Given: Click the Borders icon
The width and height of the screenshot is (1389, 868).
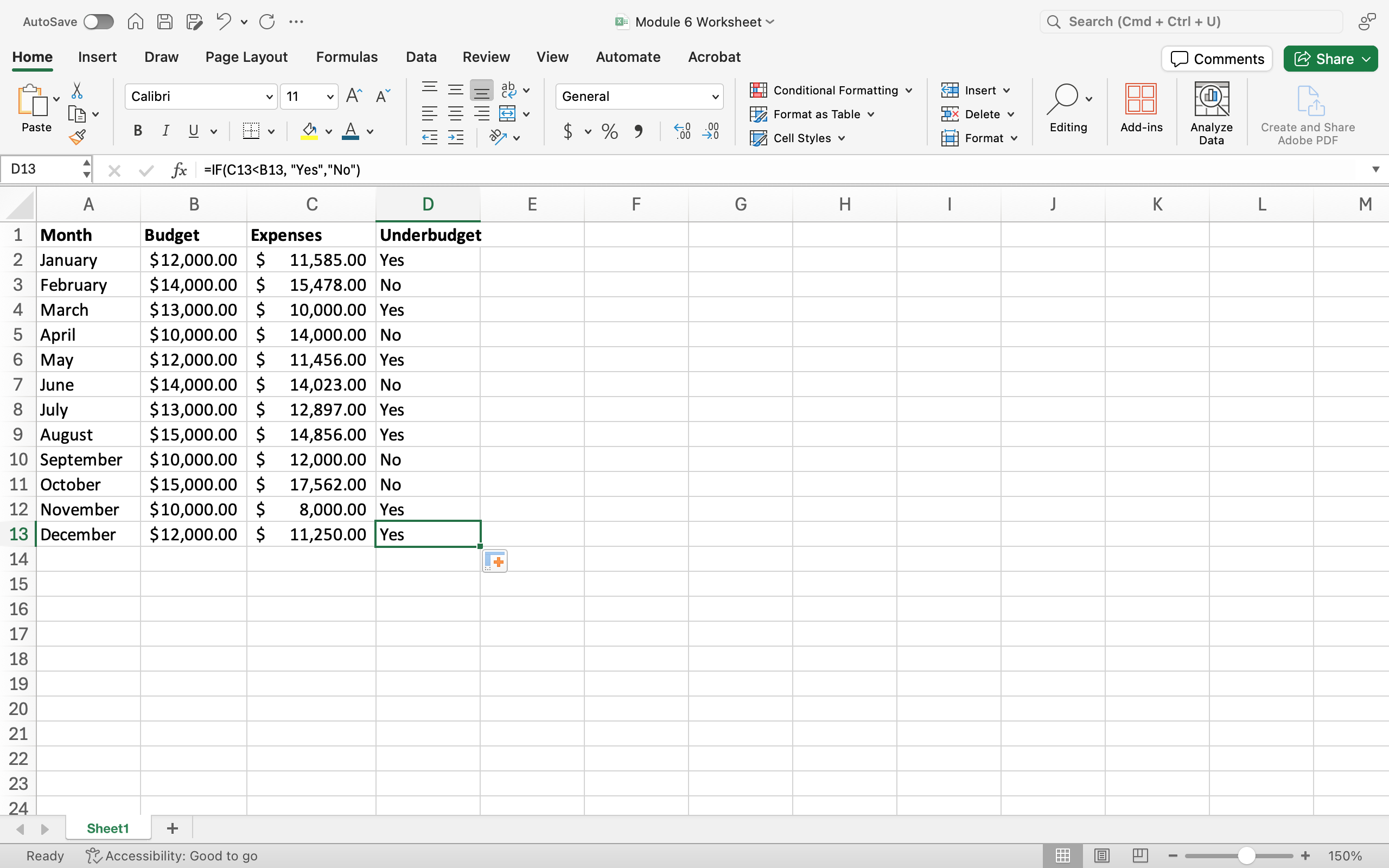Looking at the screenshot, I should click(251, 131).
